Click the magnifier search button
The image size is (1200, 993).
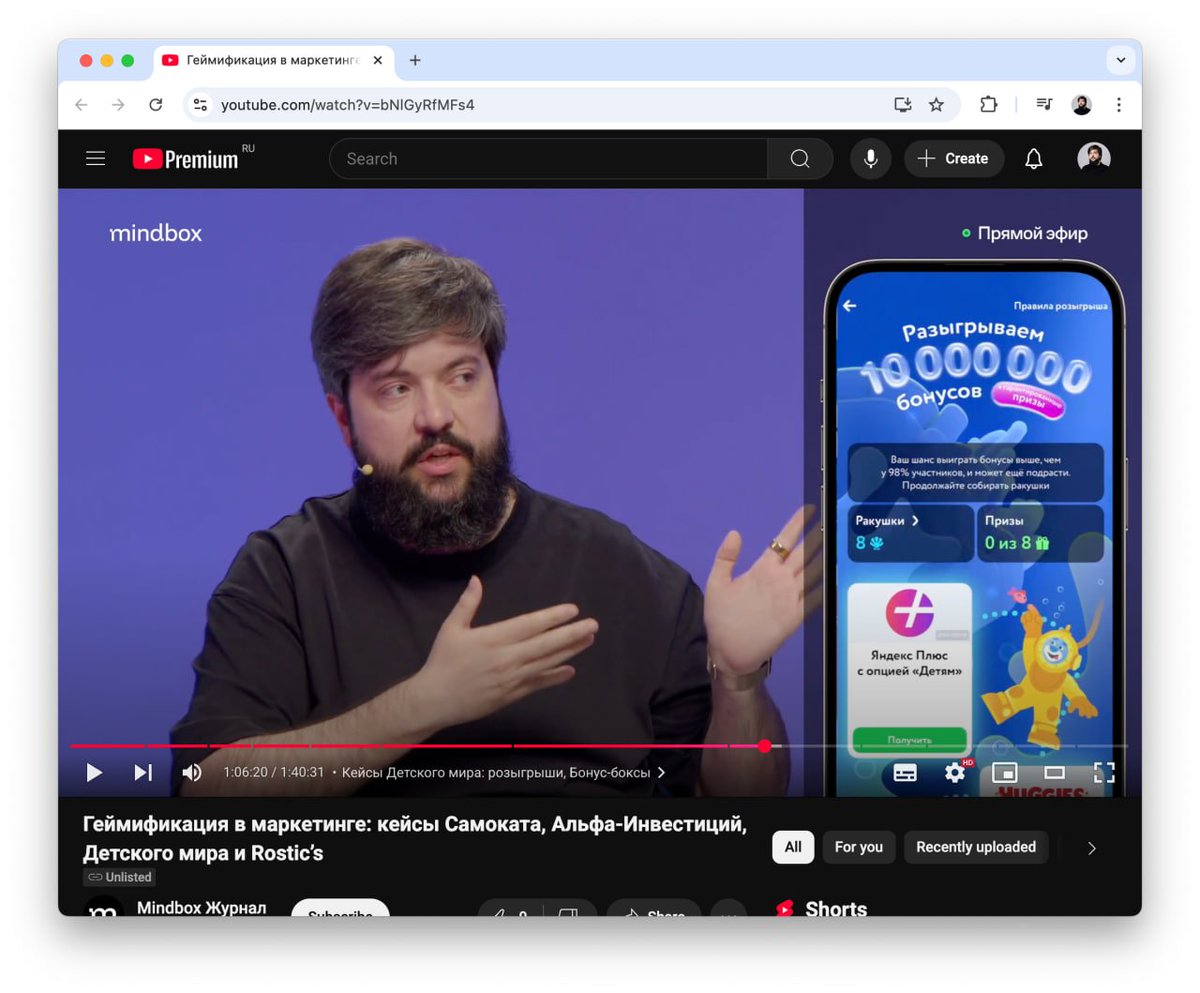click(800, 158)
